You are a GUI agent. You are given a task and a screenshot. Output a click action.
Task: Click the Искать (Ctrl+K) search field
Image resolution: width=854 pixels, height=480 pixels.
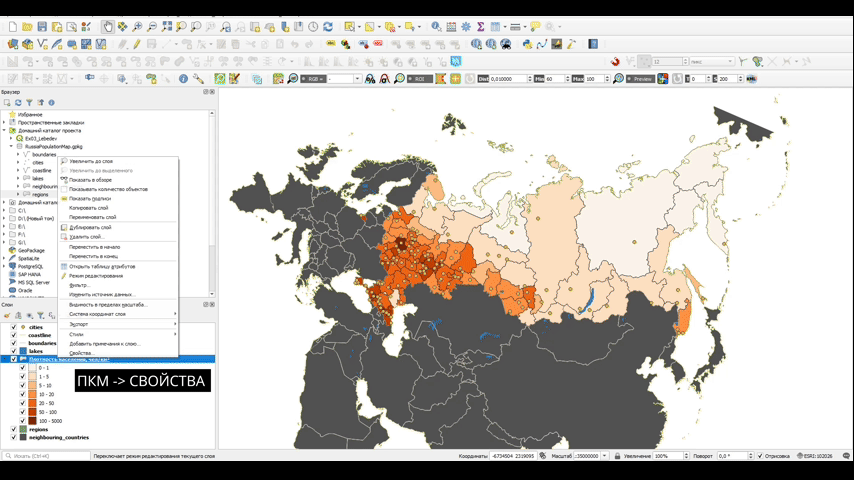pos(45,456)
